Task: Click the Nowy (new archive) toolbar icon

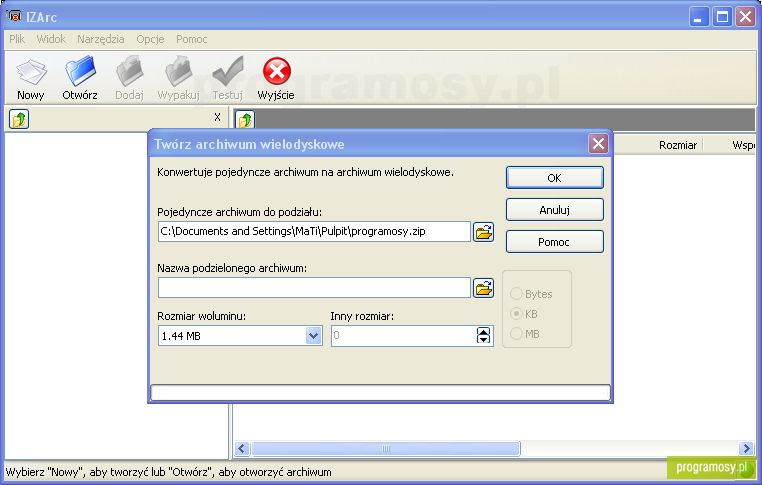Action: pos(31,78)
